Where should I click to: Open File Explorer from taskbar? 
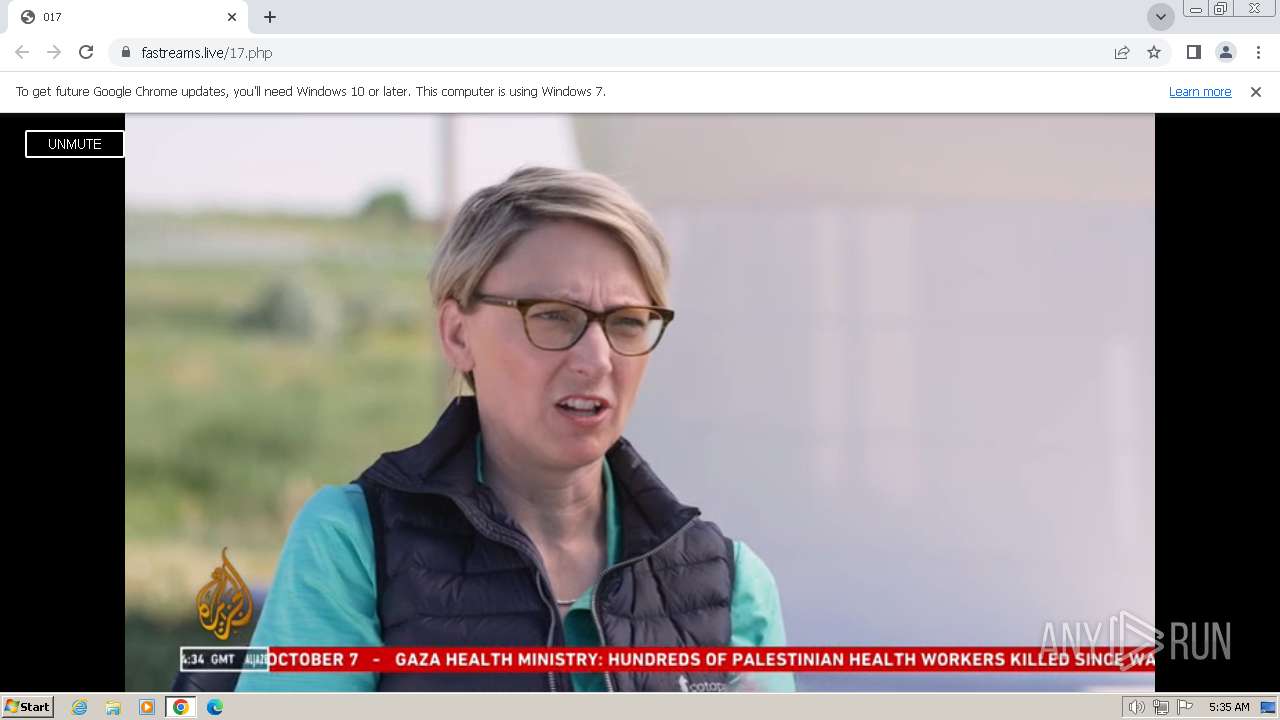(113, 707)
